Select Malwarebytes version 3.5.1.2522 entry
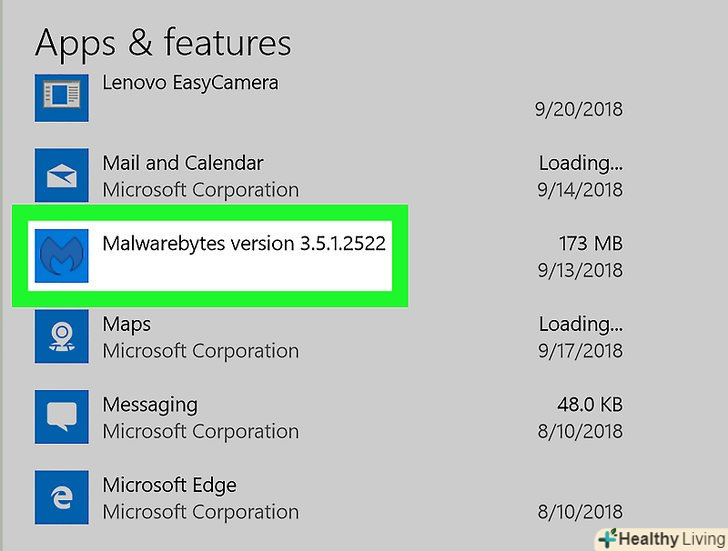Screen dimensions: 728x551 click(x=244, y=243)
